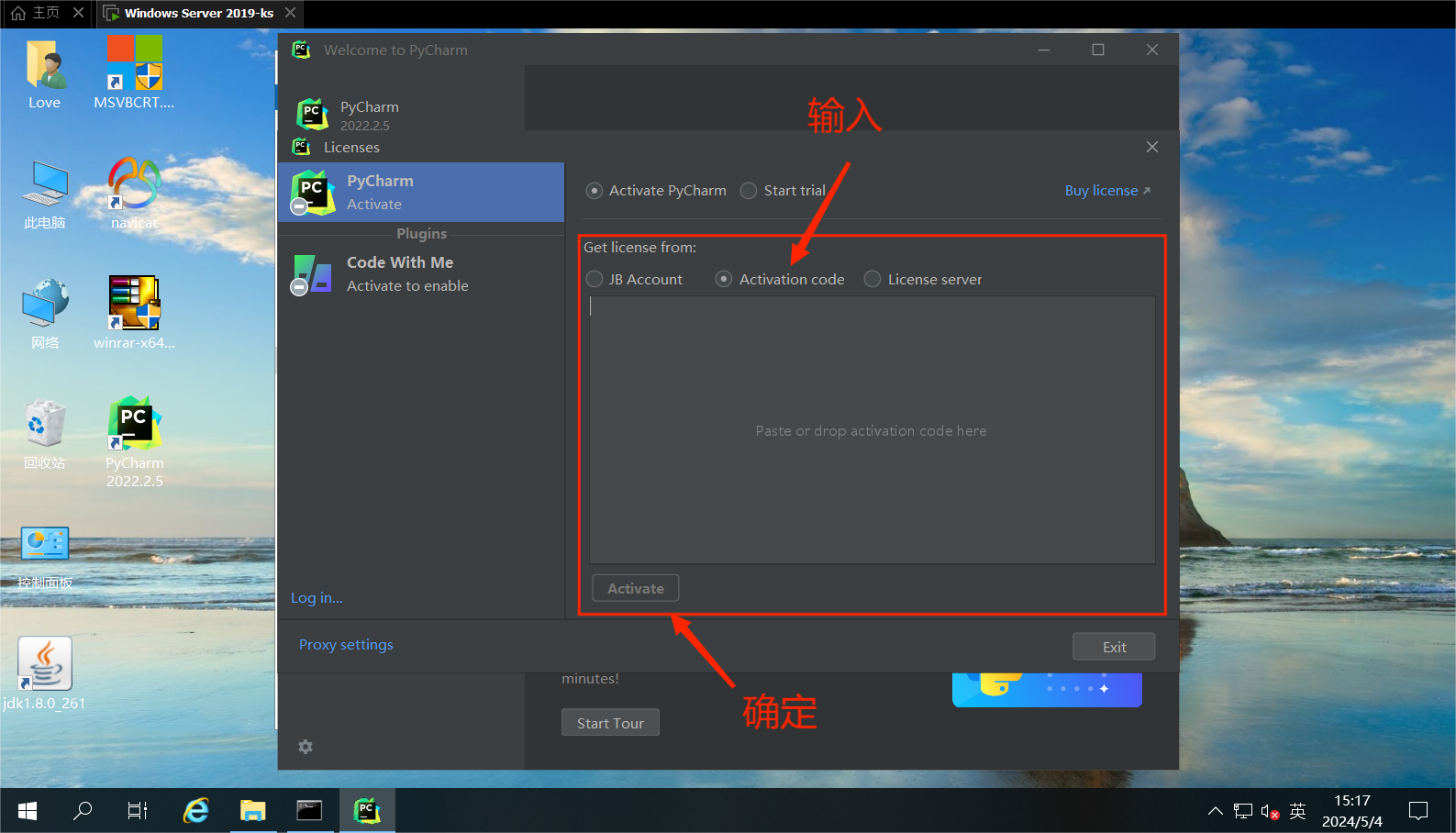Viewport: 1456px width, 833px height.
Task: Open command prompt from taskbar
Action: click(x=309, y=811)
